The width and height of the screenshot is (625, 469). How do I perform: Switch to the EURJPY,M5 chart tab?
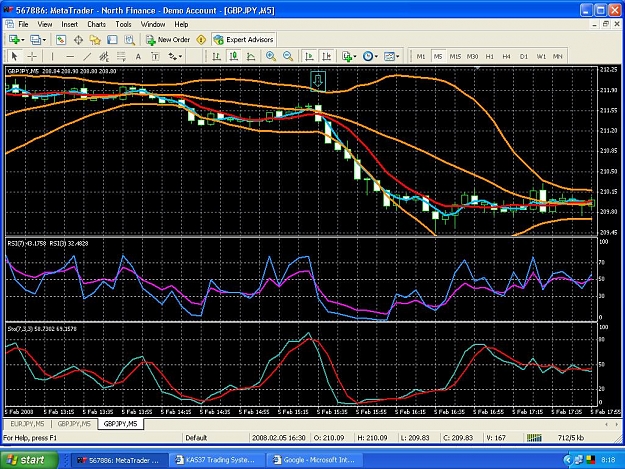click(28, 424)
